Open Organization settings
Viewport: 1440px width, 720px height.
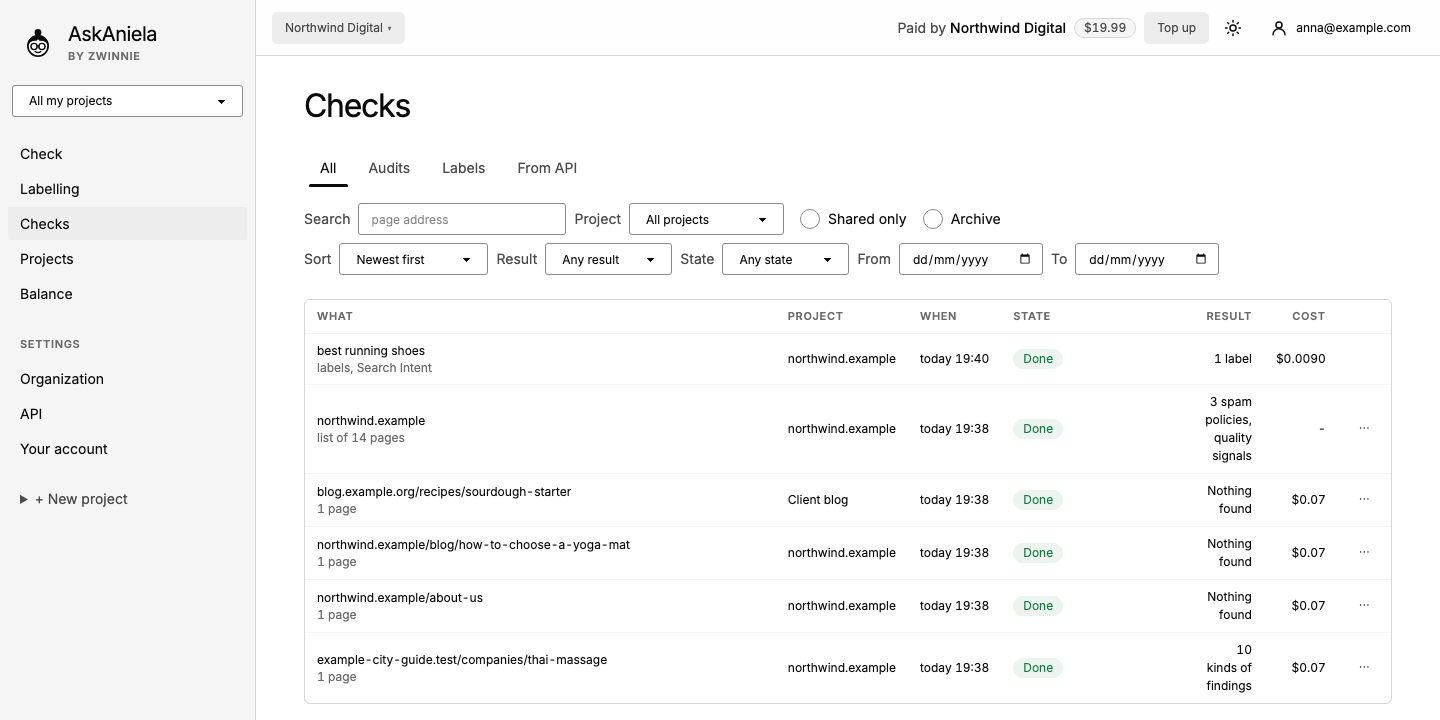pos(127,379)
